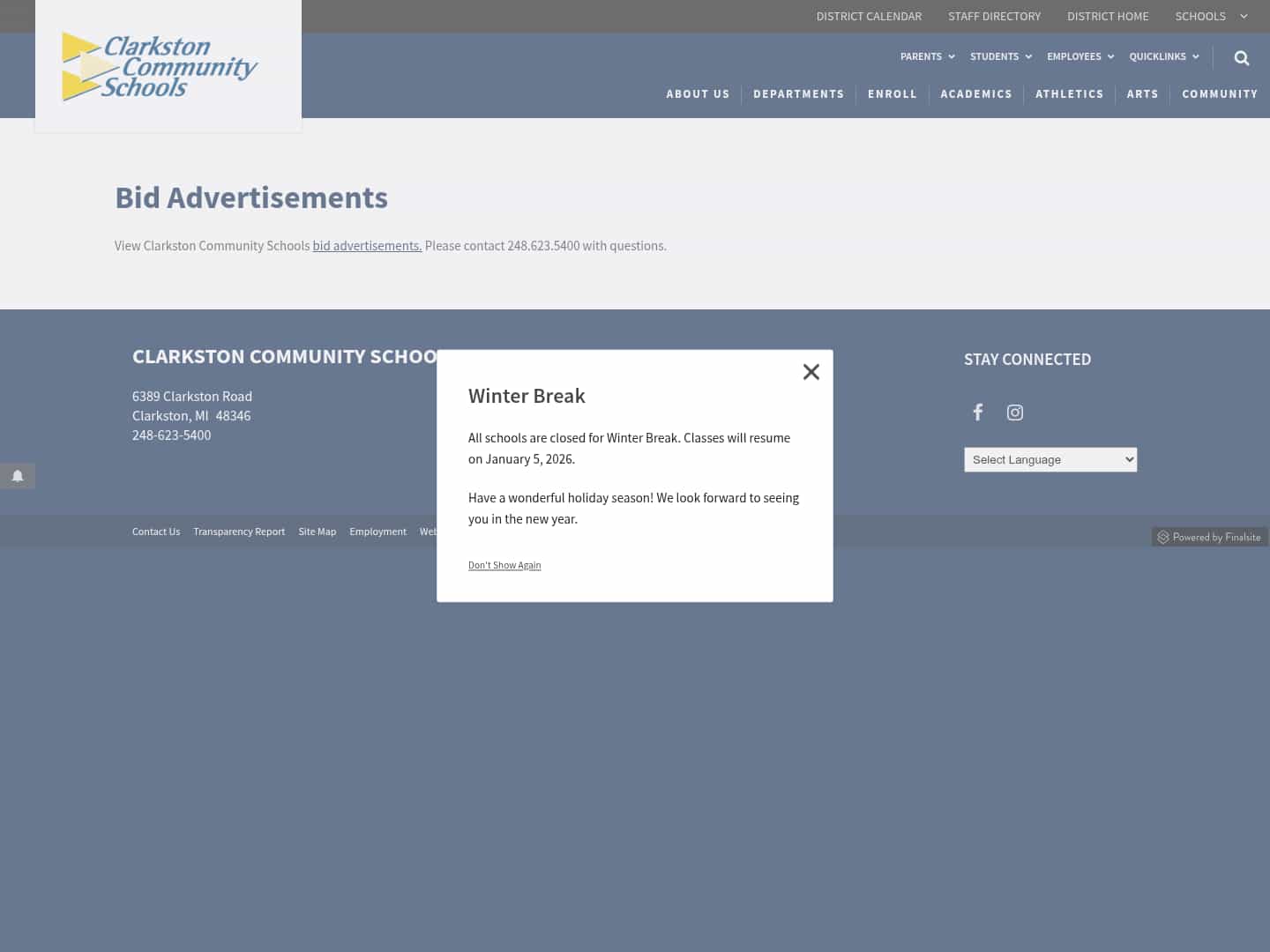Open the bid advertisements link

pyautogui.click(x=367, y=246)
